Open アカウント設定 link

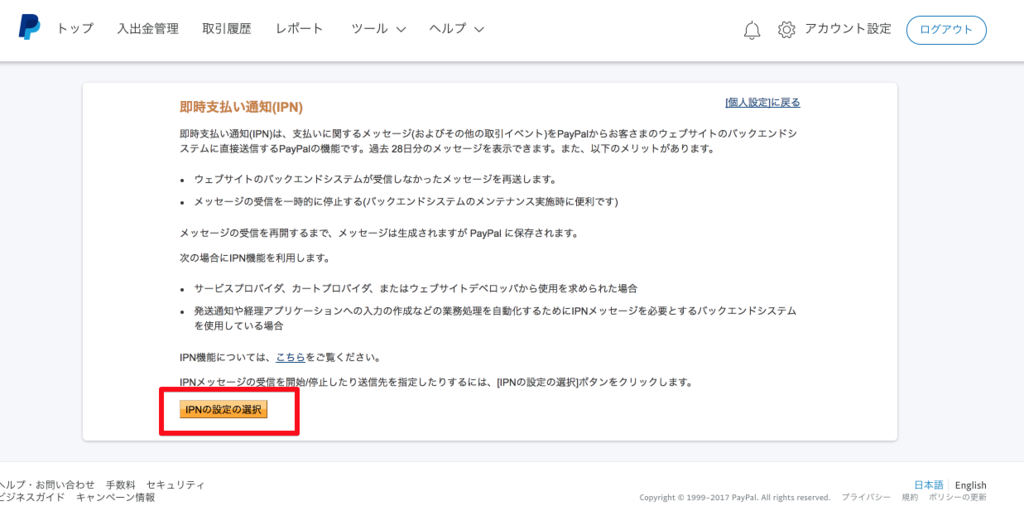[x=848, y=29]
